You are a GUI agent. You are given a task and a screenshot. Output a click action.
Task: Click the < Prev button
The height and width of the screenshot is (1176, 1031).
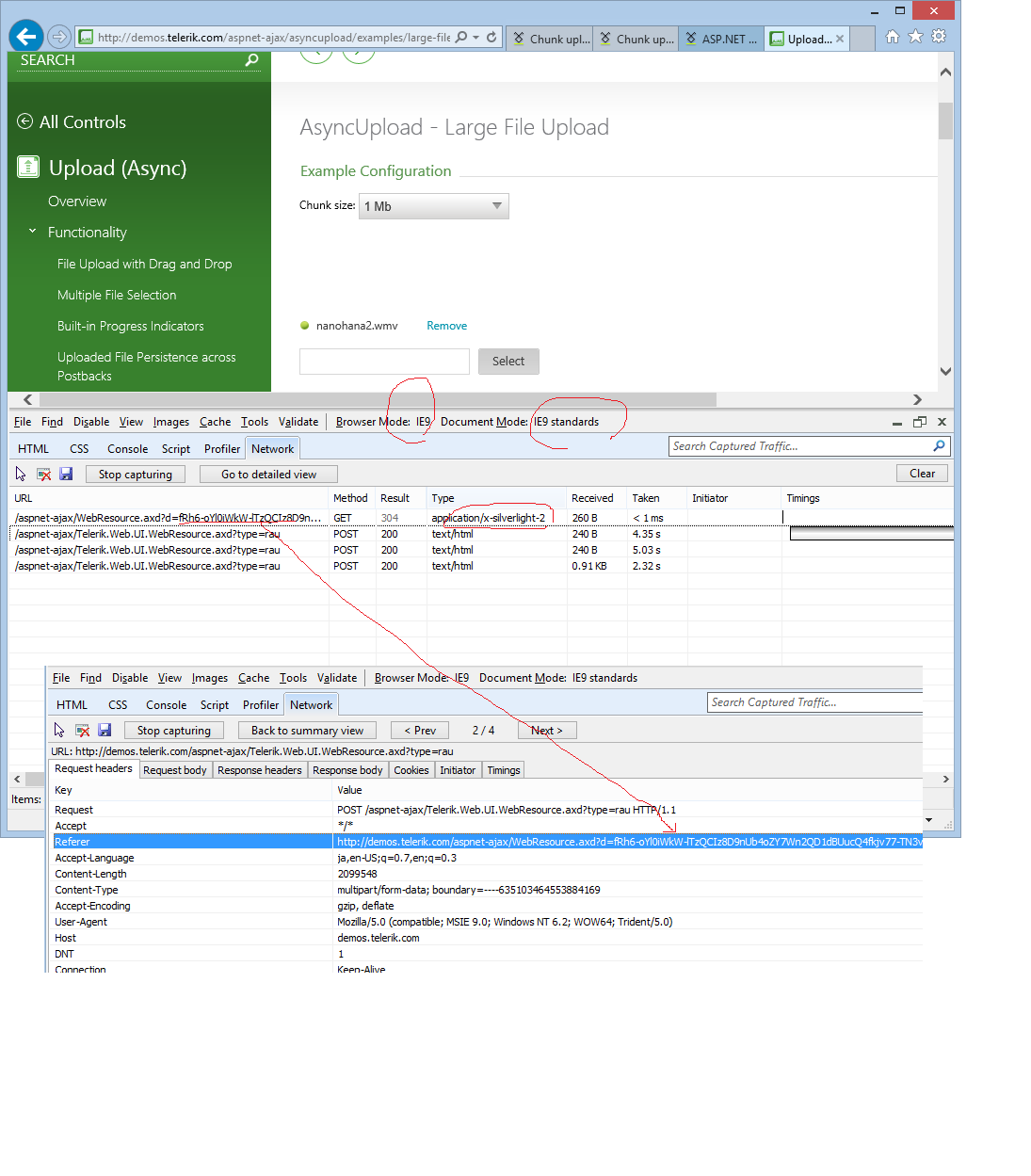pyautogui.click(x=420, y=731)
